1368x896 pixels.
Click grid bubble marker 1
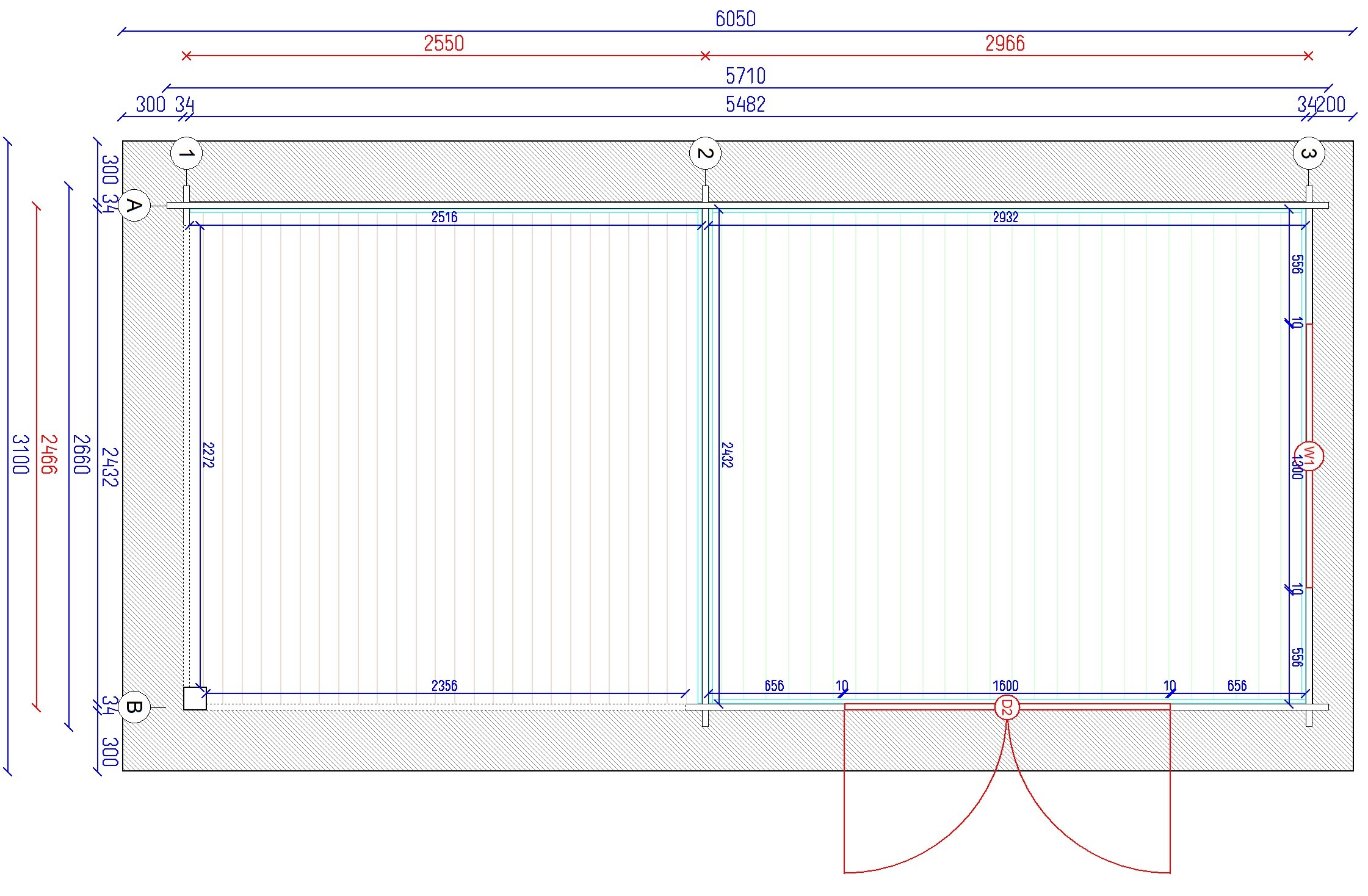pyautogui.click(x=186, y=153)
